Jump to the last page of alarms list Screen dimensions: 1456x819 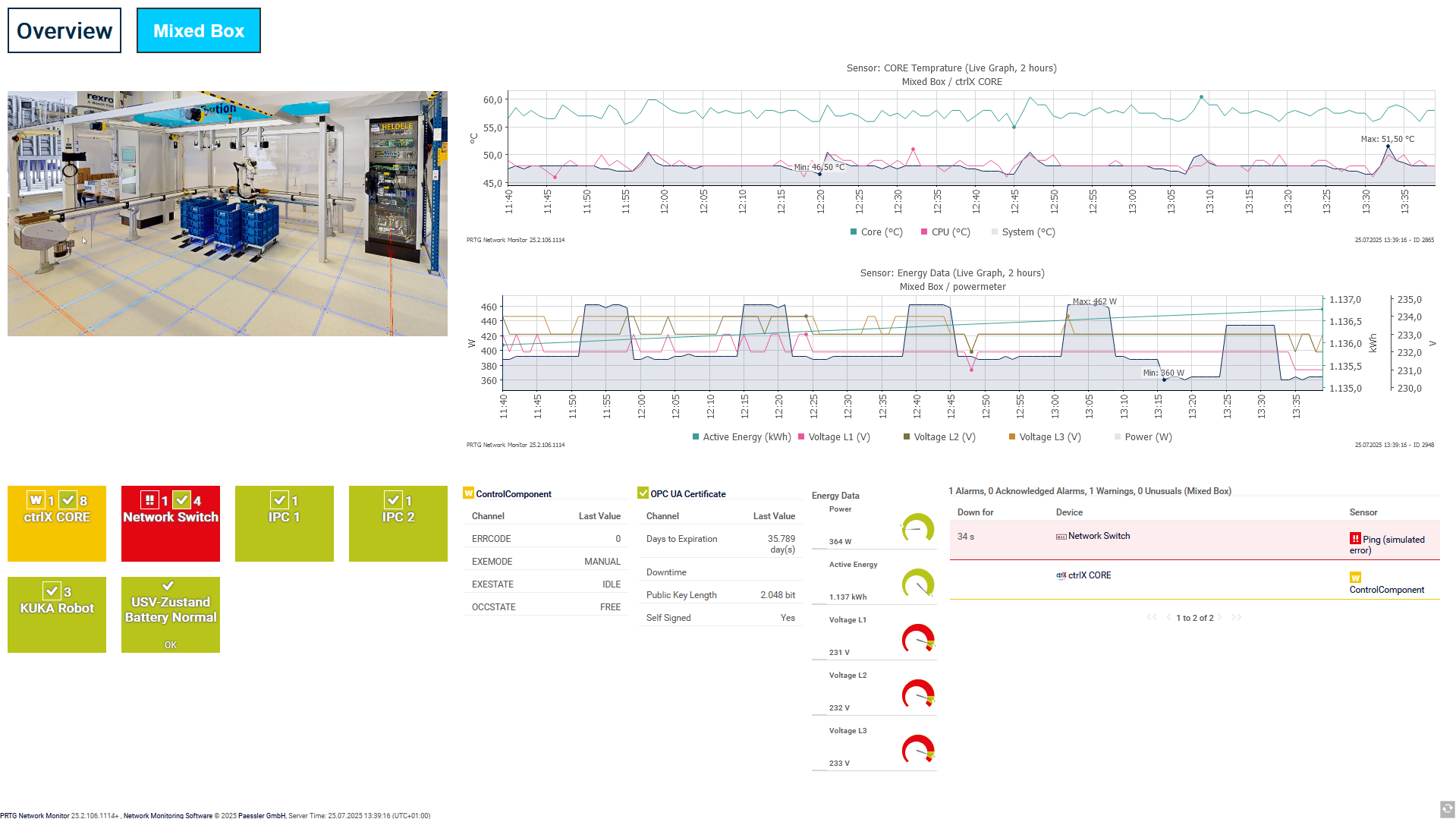[1237, 618]
